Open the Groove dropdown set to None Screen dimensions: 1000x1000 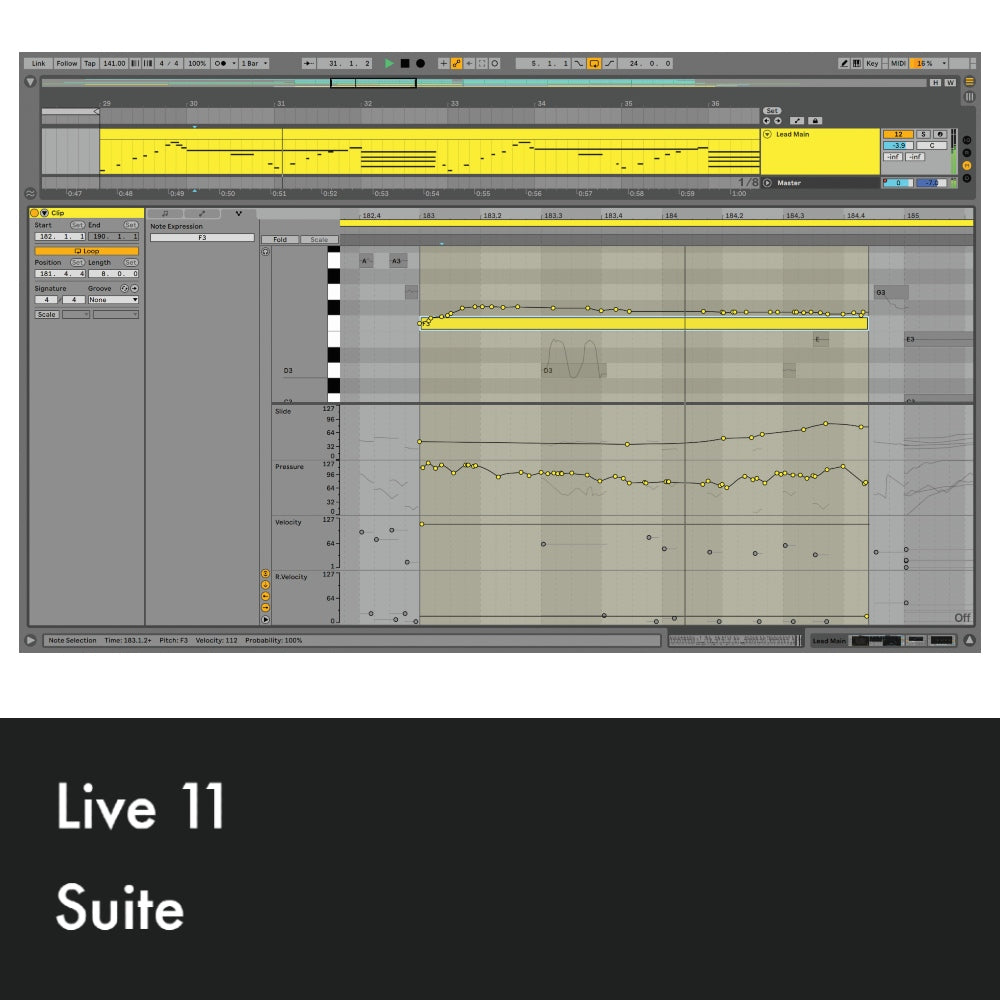tap(113, 300)
